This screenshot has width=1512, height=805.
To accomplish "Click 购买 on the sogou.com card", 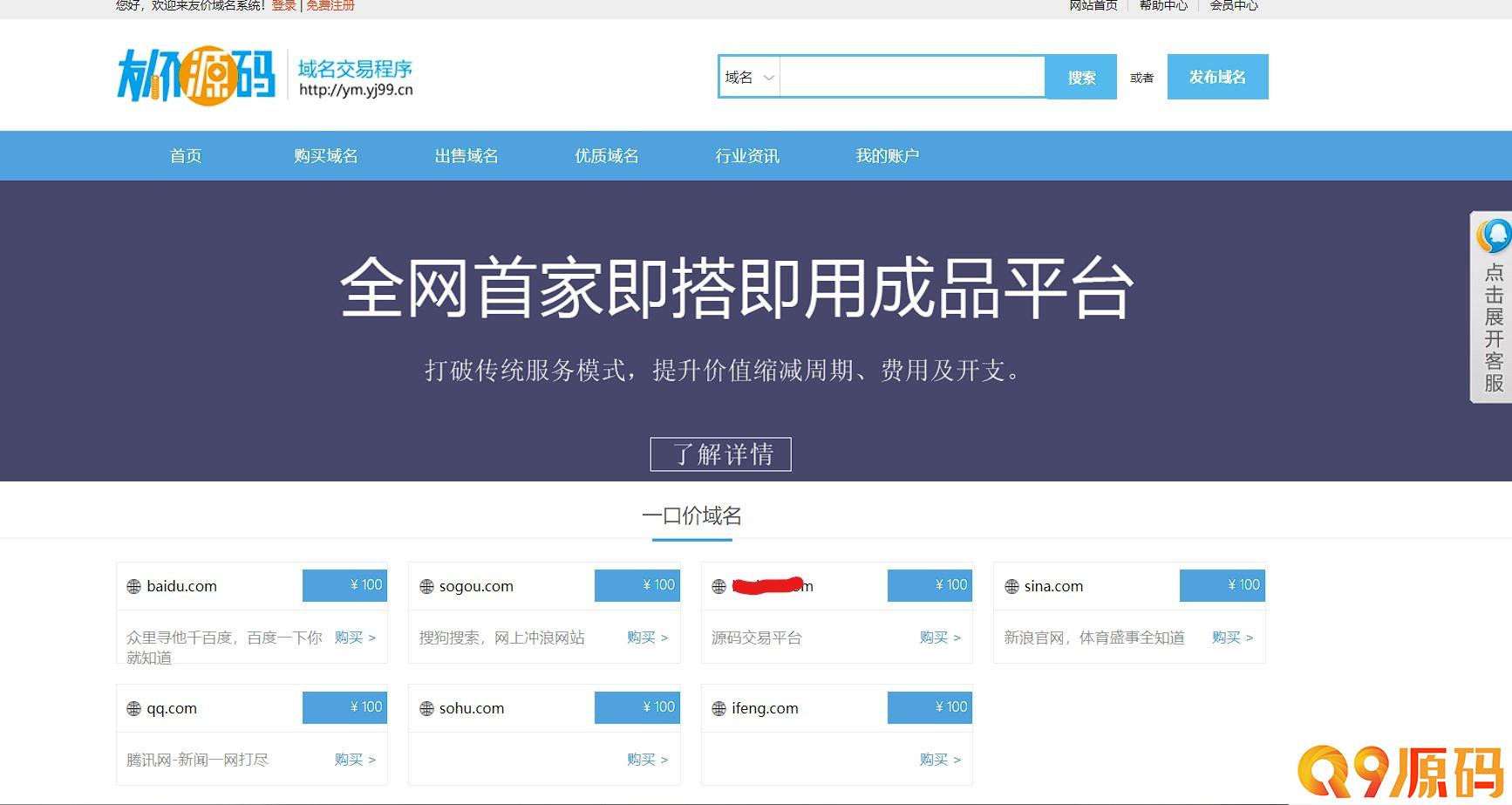I will click(x=647, y=638).
